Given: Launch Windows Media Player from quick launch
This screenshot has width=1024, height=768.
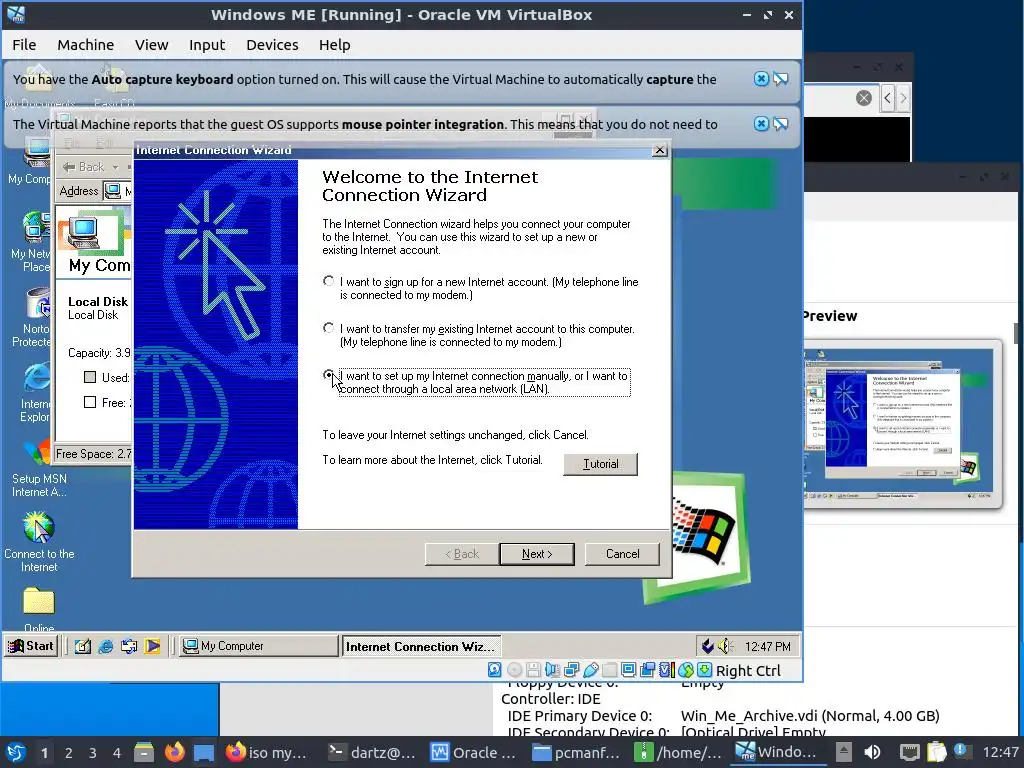Looking at the screenshot, I should [x=153, y=647].
